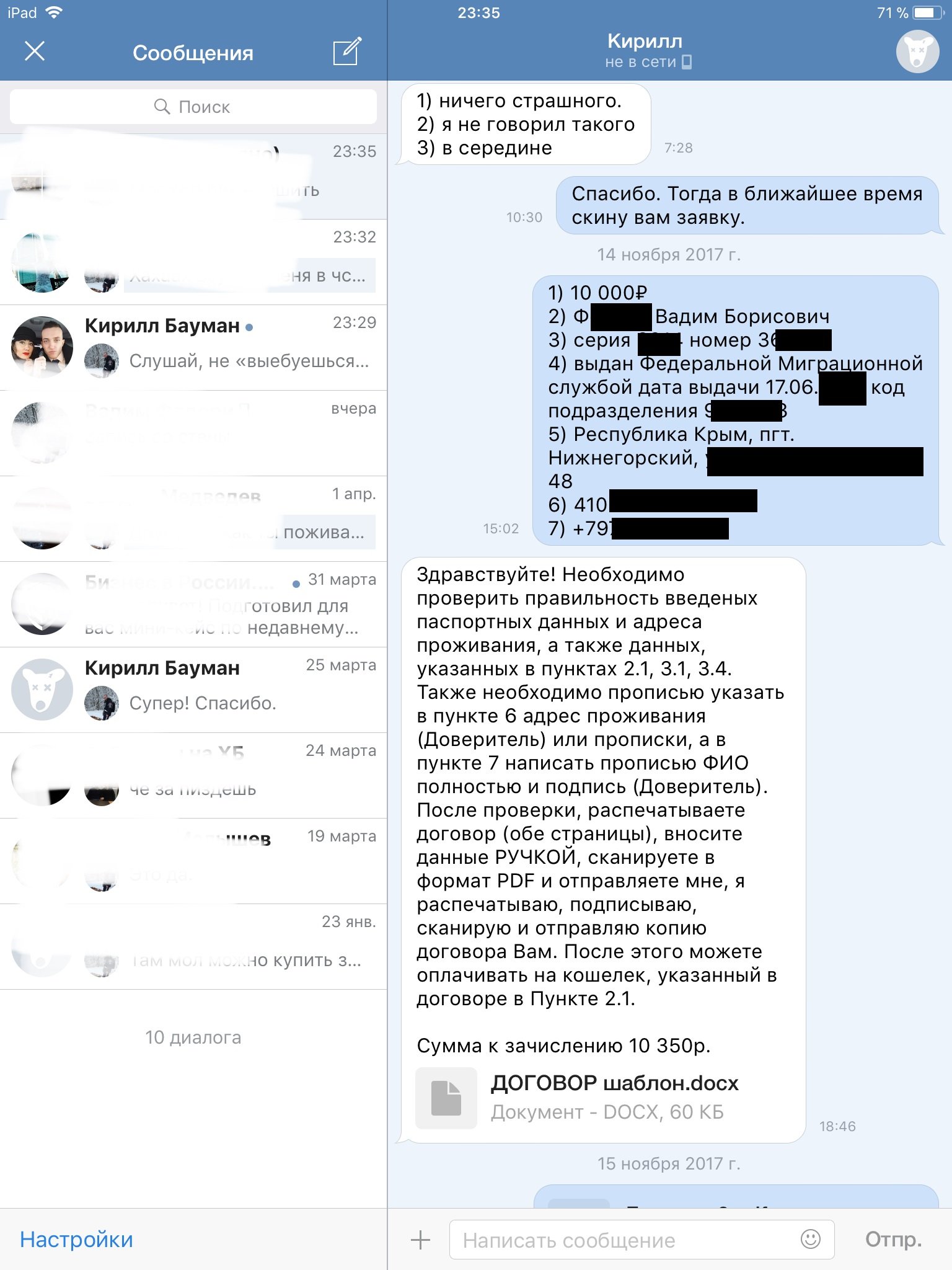The height and width of the screenshot is (1270, 952).
Task: Open Кирилл's profile avatar in the chat header
Action: 917,51
